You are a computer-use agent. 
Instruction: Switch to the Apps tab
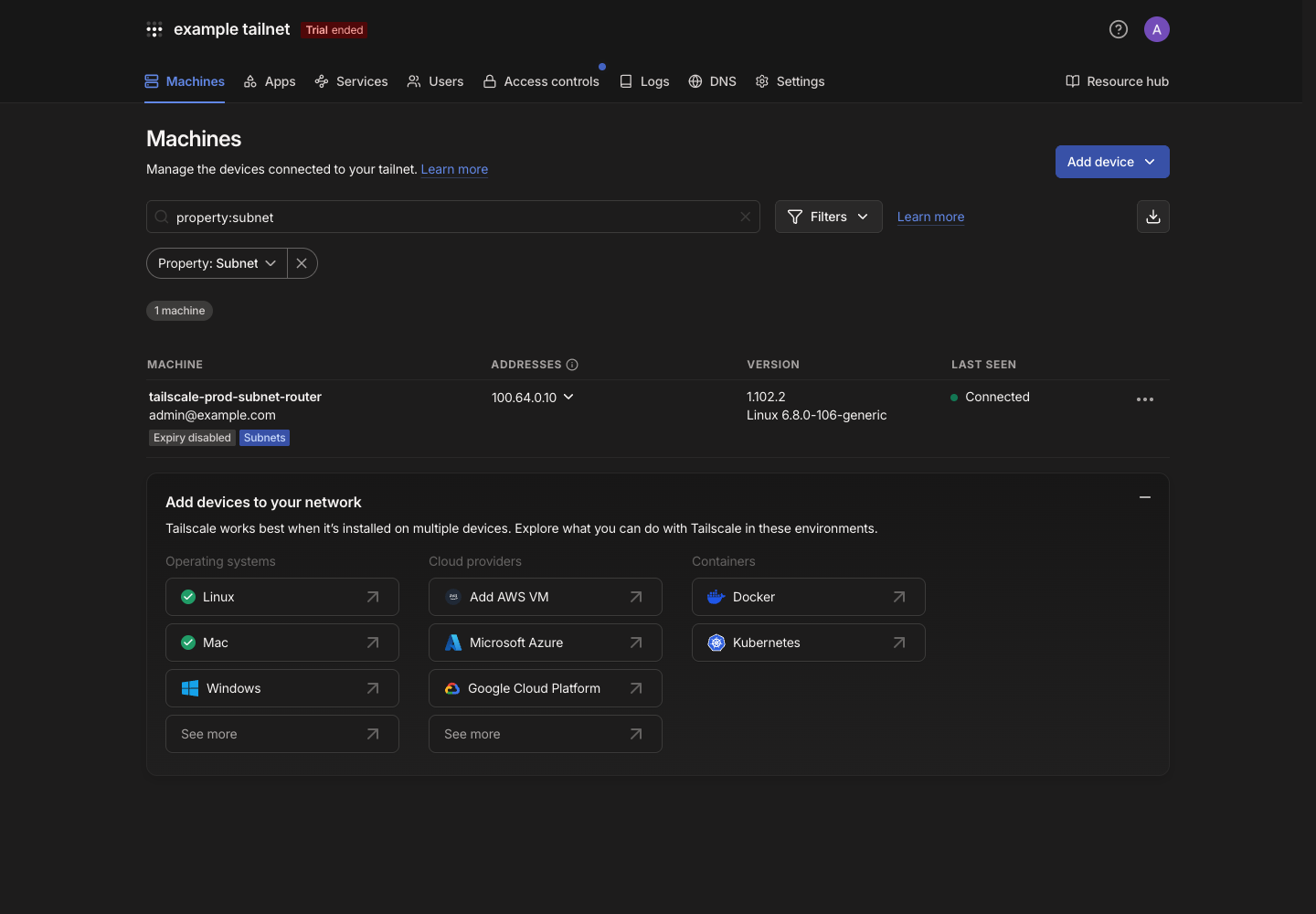pos(270,81)
